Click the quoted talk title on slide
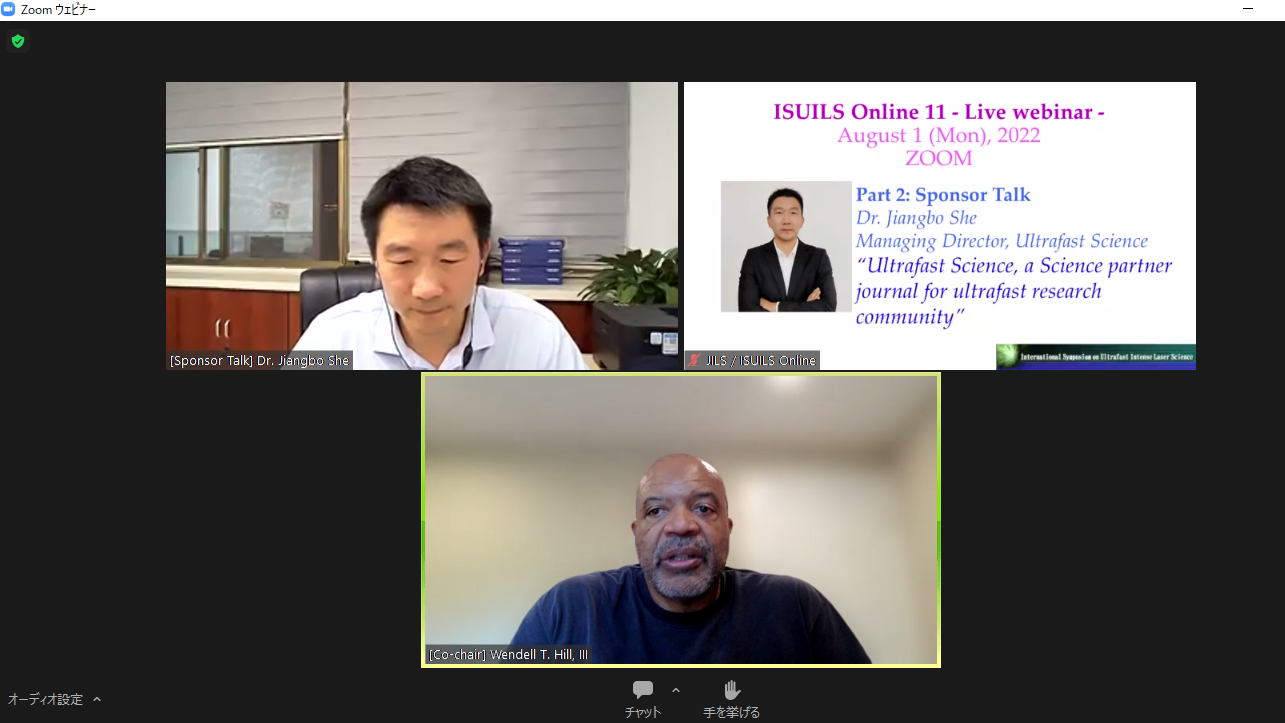Screen dimensions: 1285x723 pos(1013,291)
